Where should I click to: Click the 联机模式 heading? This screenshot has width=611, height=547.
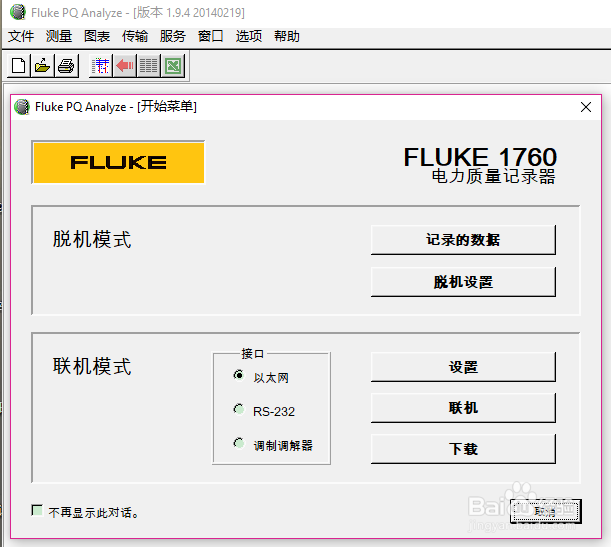tap(92, 366)
